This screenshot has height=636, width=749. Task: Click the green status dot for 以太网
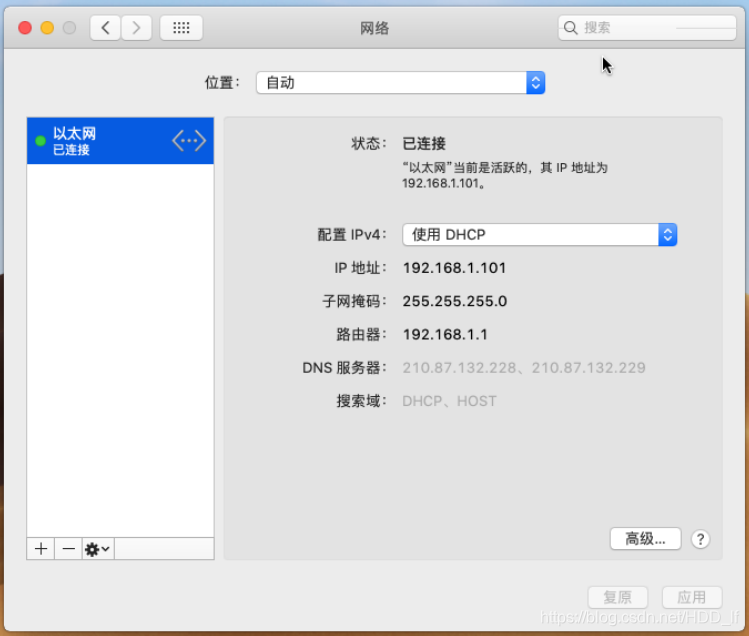pos(41,140)
